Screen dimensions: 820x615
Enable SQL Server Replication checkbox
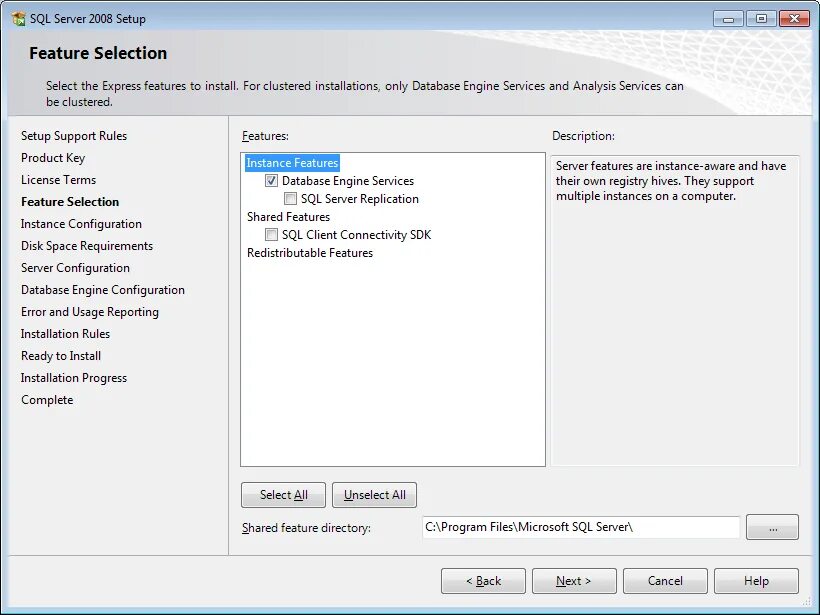(290, 199)
